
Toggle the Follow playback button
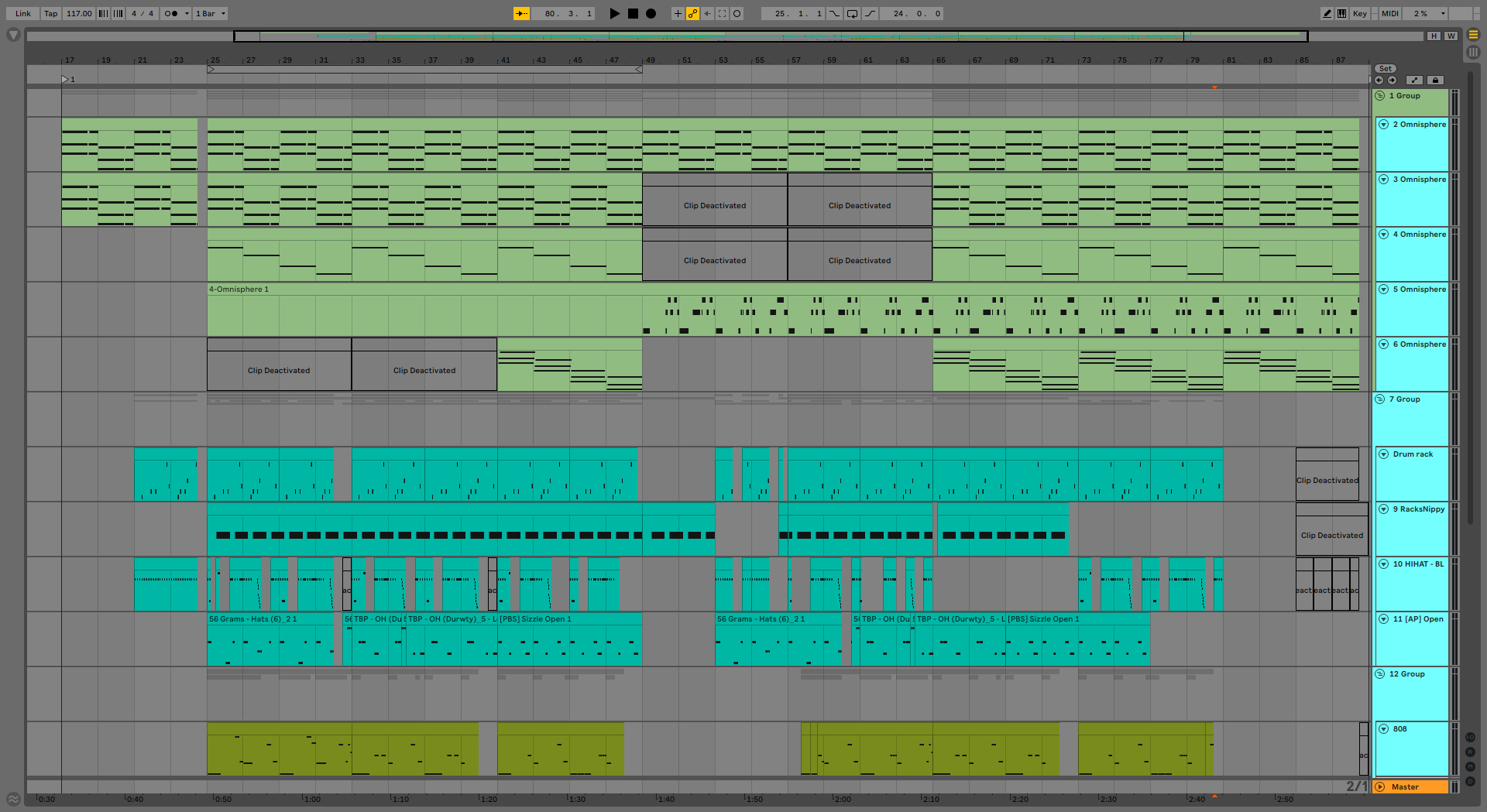[x=521, y=13]
